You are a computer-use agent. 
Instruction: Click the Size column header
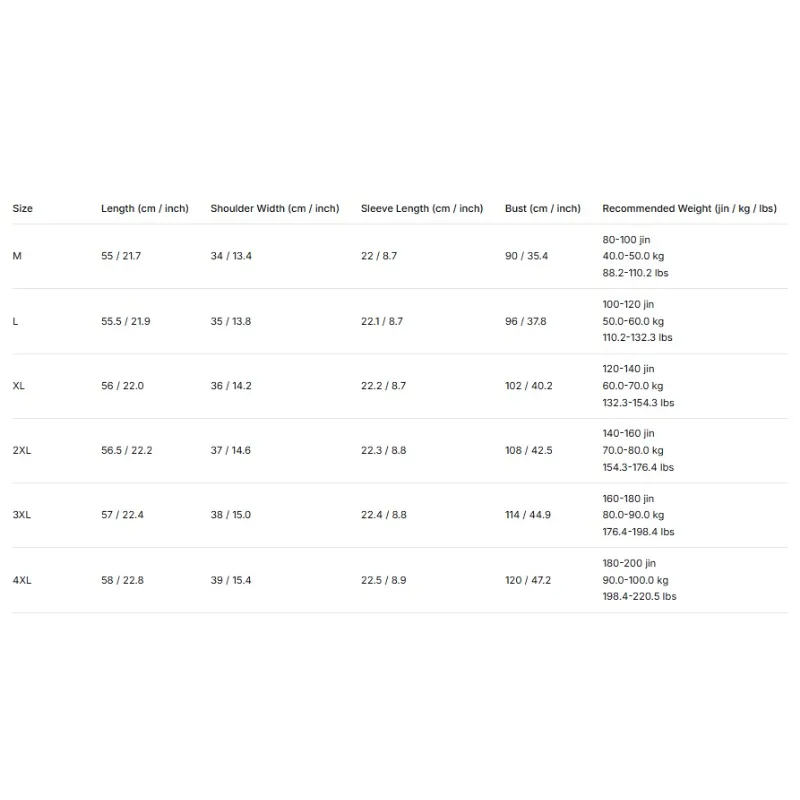pos(22,208)
